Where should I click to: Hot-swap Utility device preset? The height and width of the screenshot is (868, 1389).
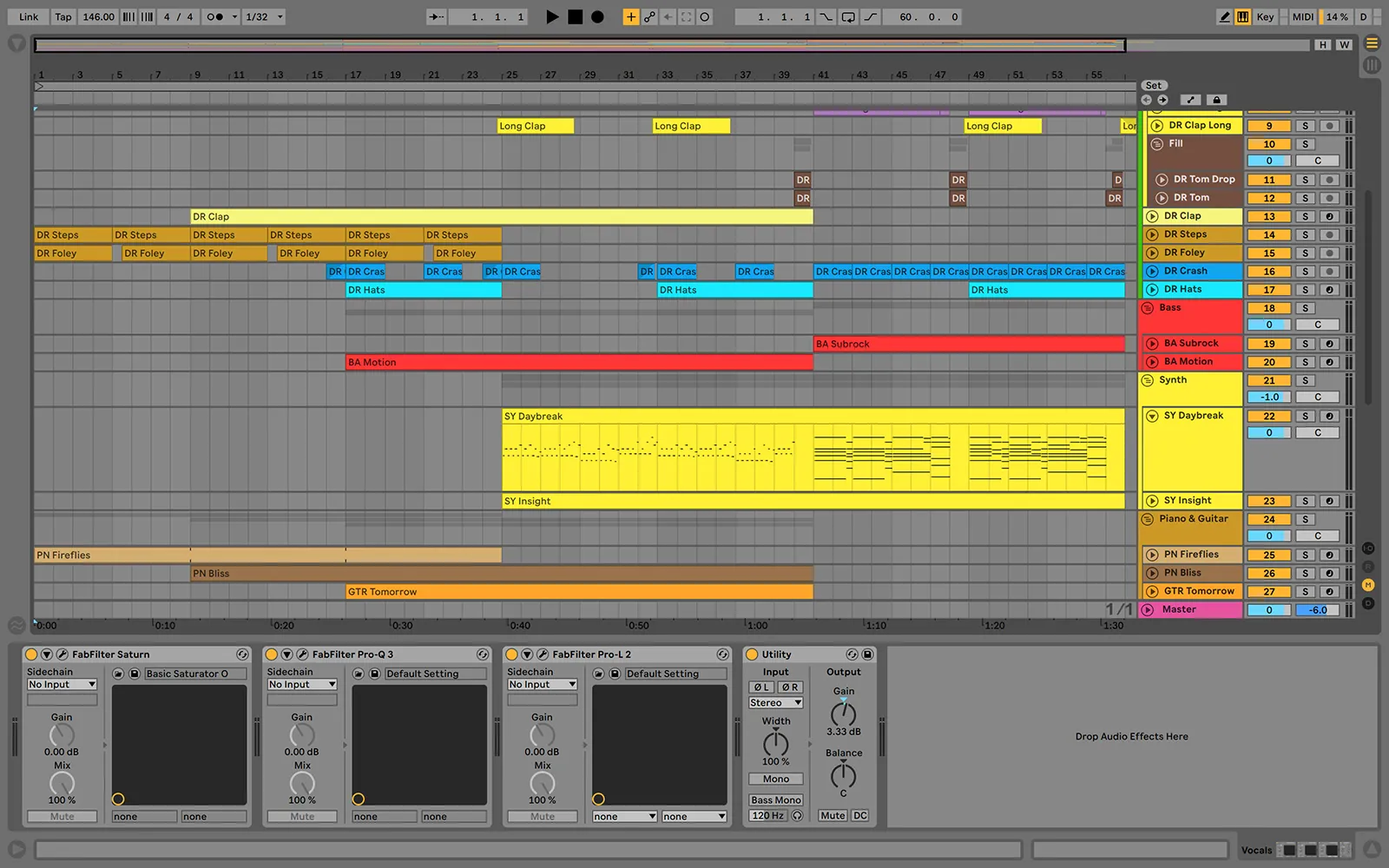pos(852,654)
